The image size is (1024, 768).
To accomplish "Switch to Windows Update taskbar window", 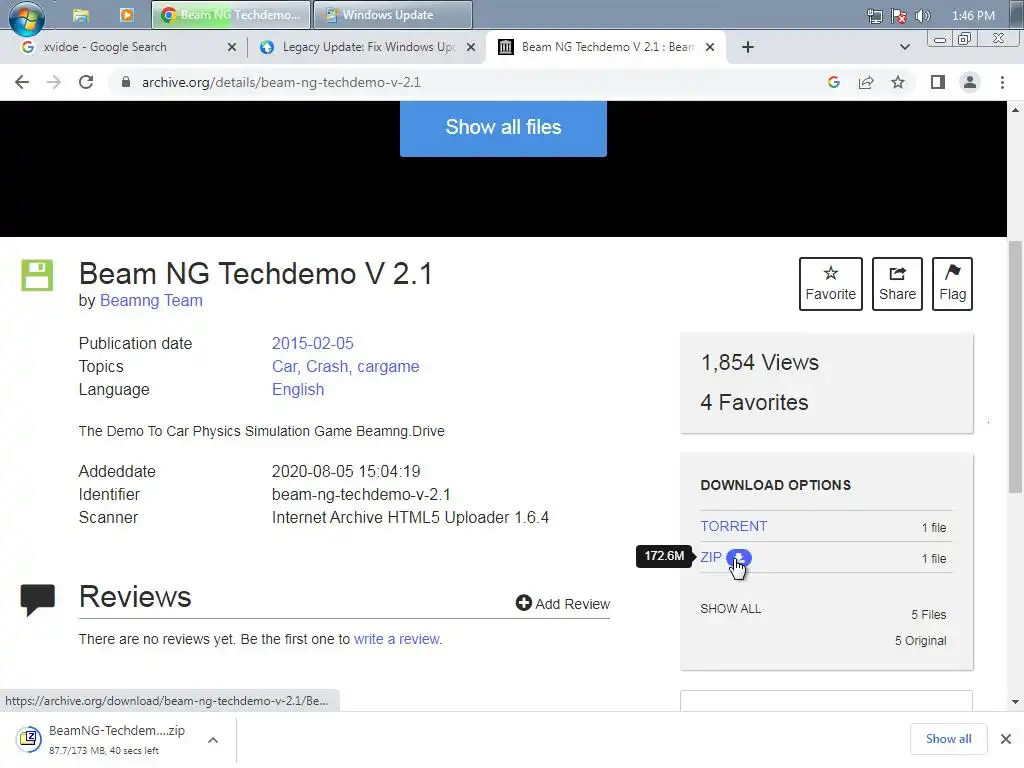I will point(392,14).
